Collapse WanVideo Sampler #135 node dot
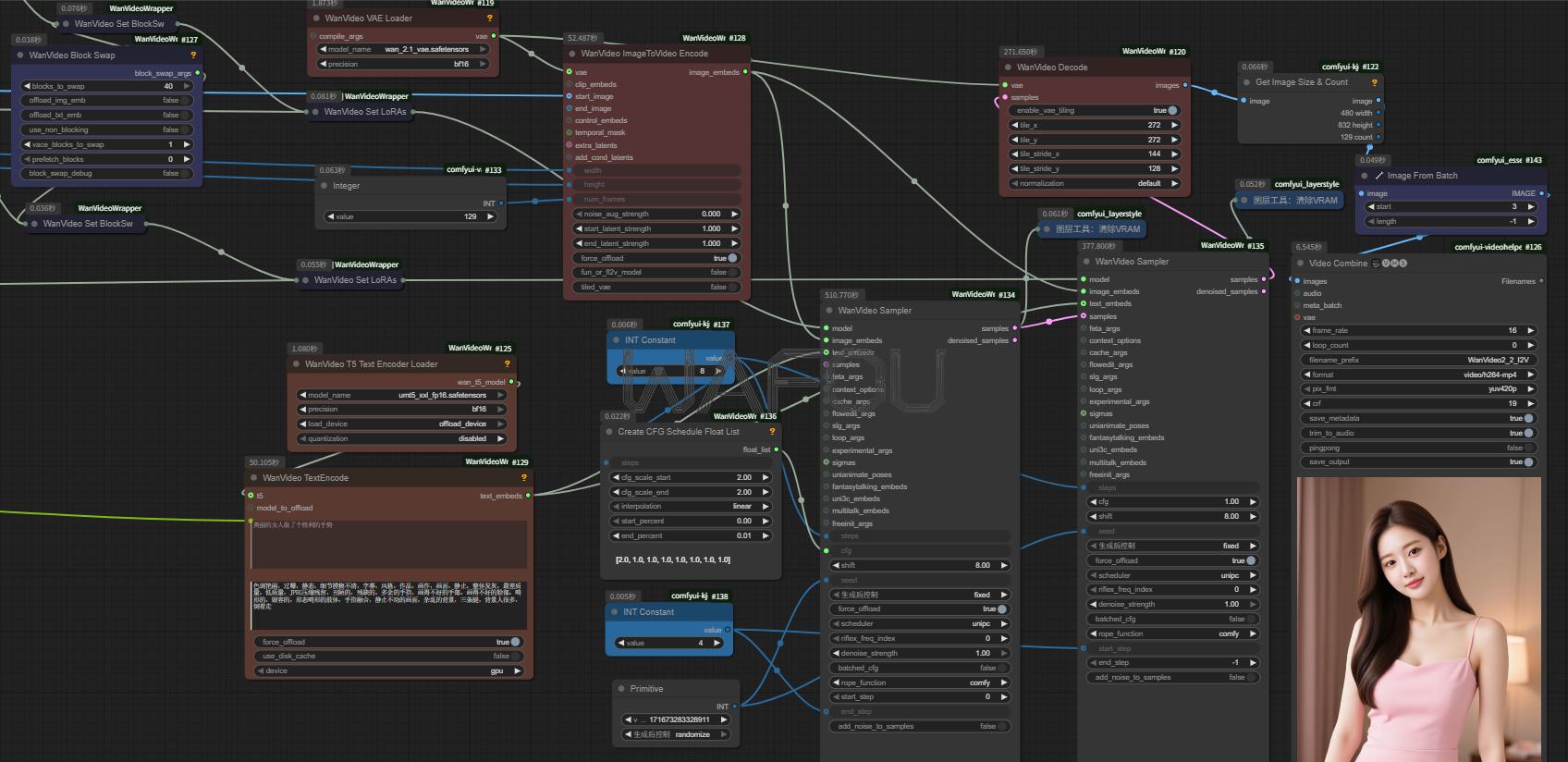Viewport: 1568px width, 762px height. coord(1087,262)
